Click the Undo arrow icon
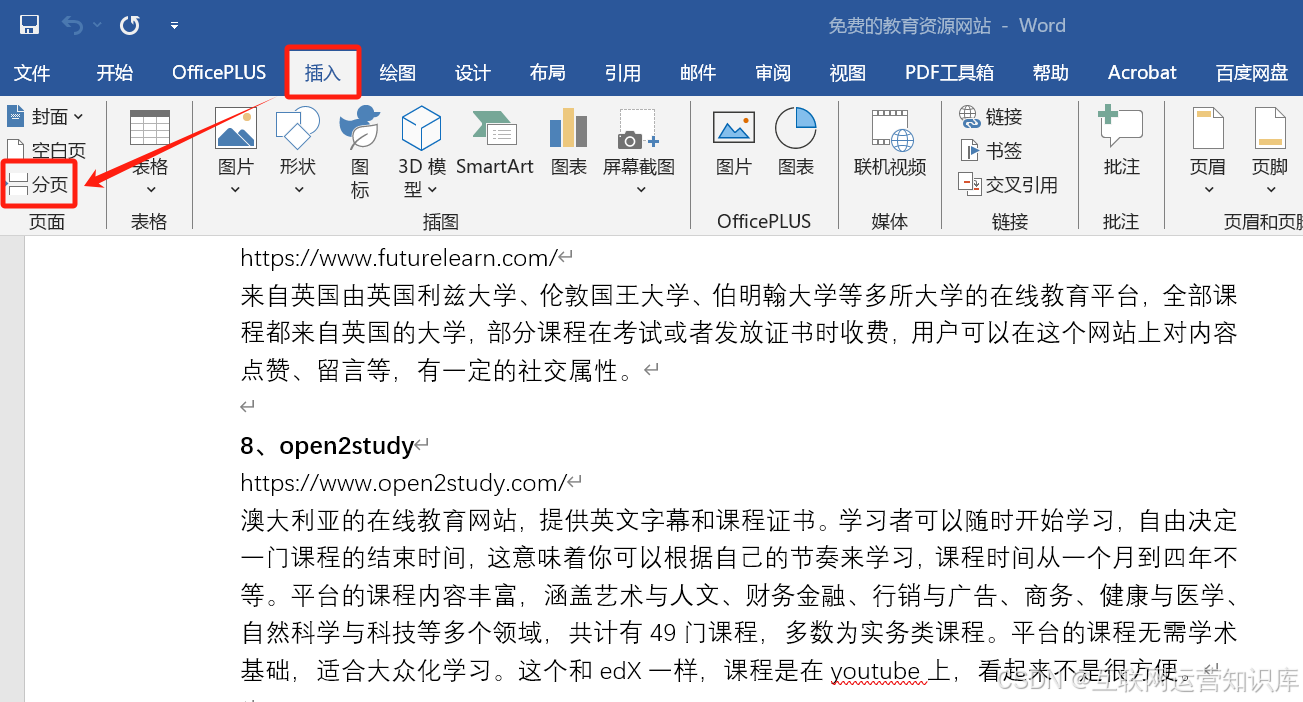Viewport: 1303px width, 702px height. (71, 25)
